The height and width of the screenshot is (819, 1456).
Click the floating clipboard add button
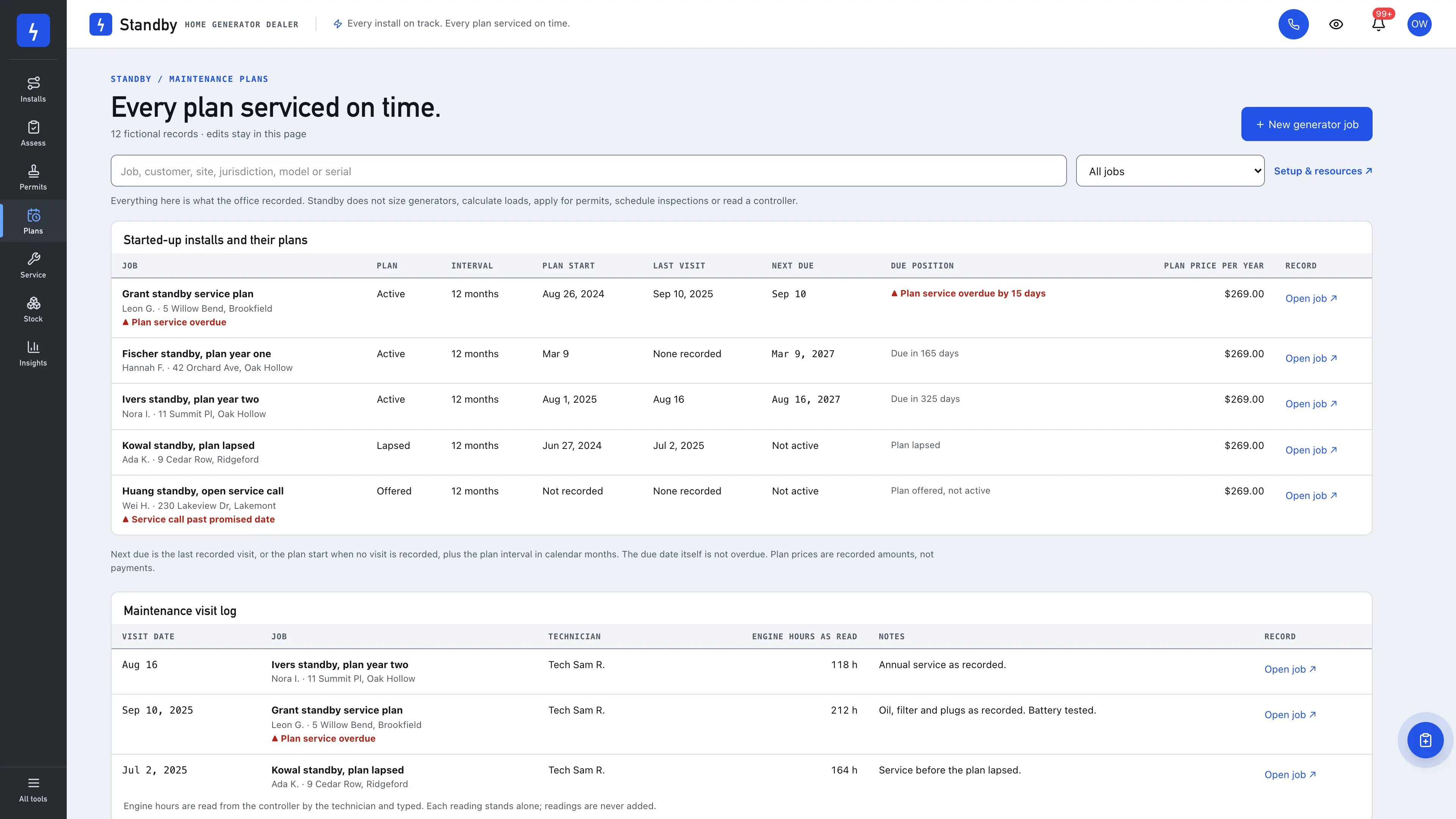(x=1426, y=740)
